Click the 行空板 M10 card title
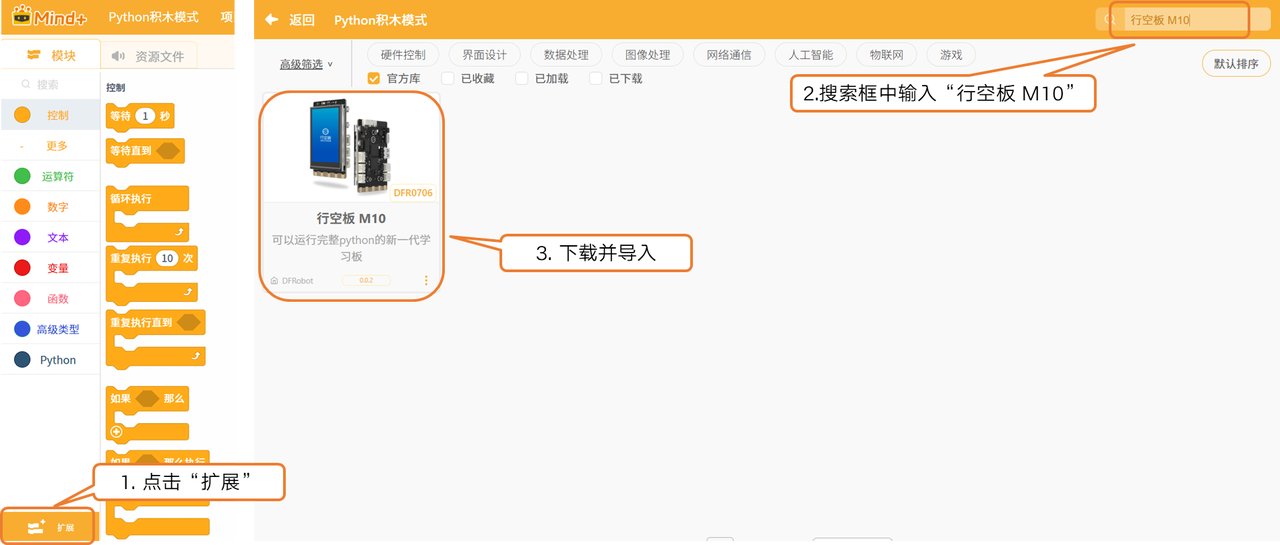 351,218
